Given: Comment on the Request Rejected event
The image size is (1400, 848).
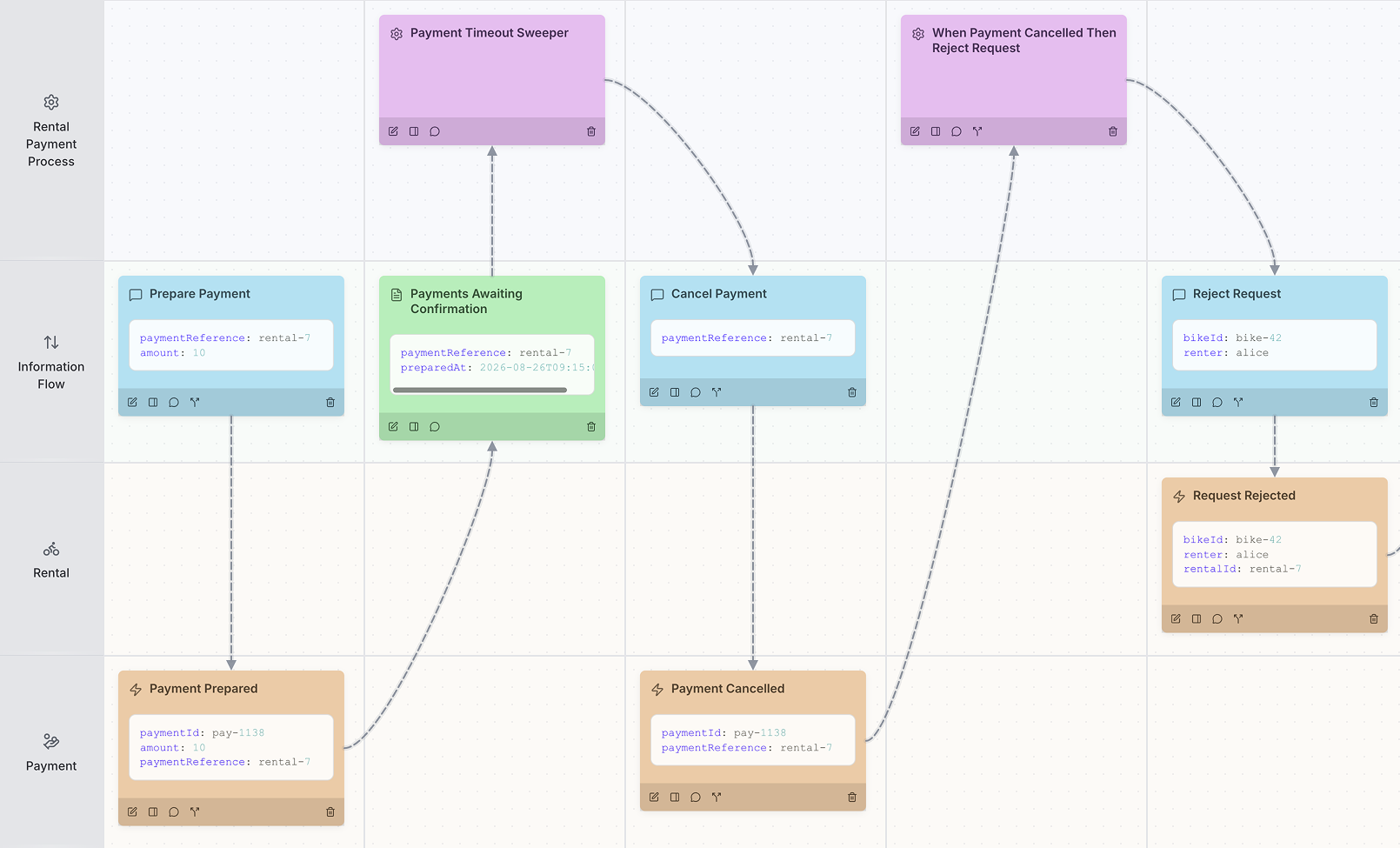Looking at the screenshot, I should click(x=1217, y=619).
